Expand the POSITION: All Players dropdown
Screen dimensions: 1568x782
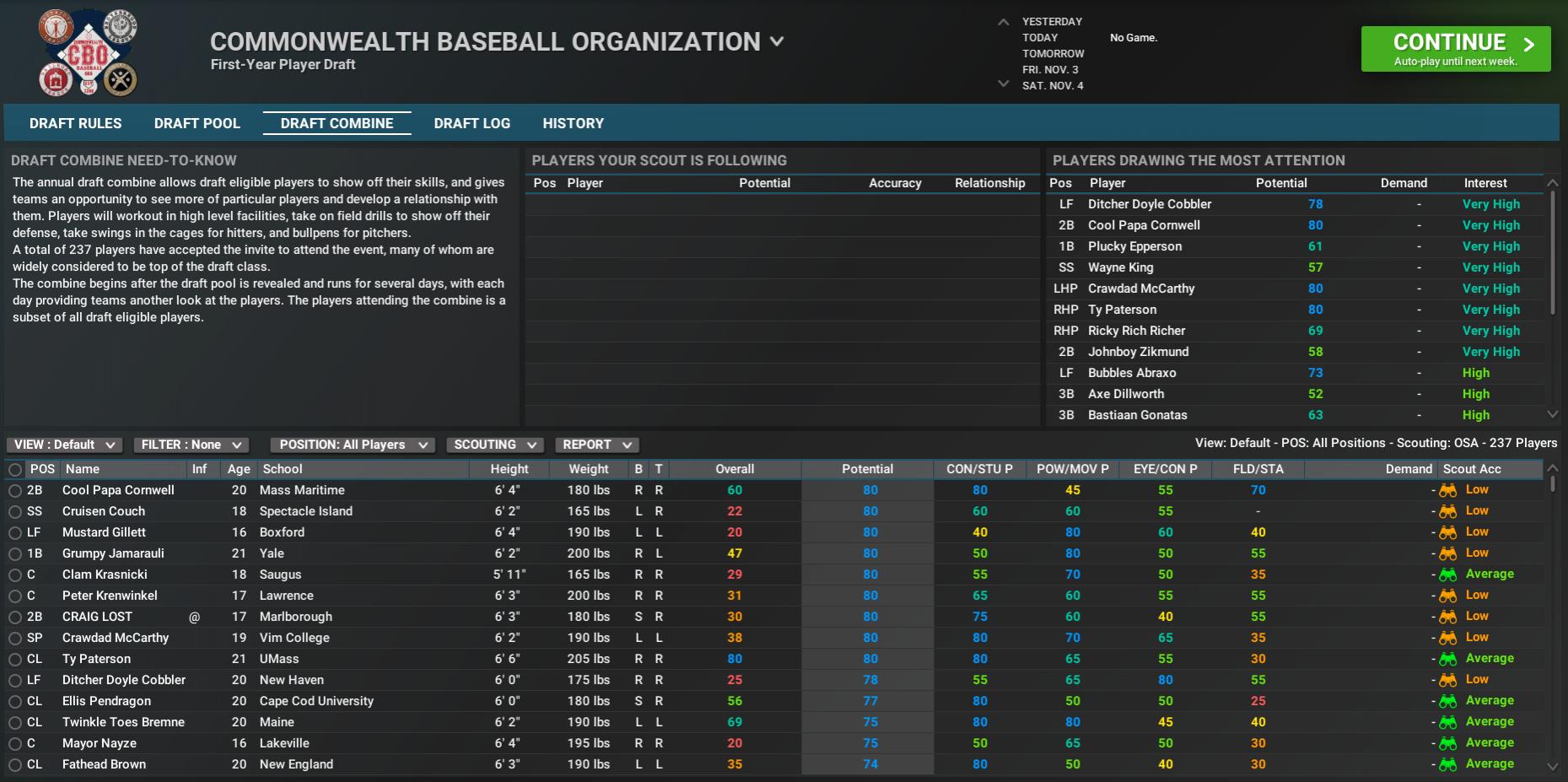pyautogui.click(x=352, y=445)
